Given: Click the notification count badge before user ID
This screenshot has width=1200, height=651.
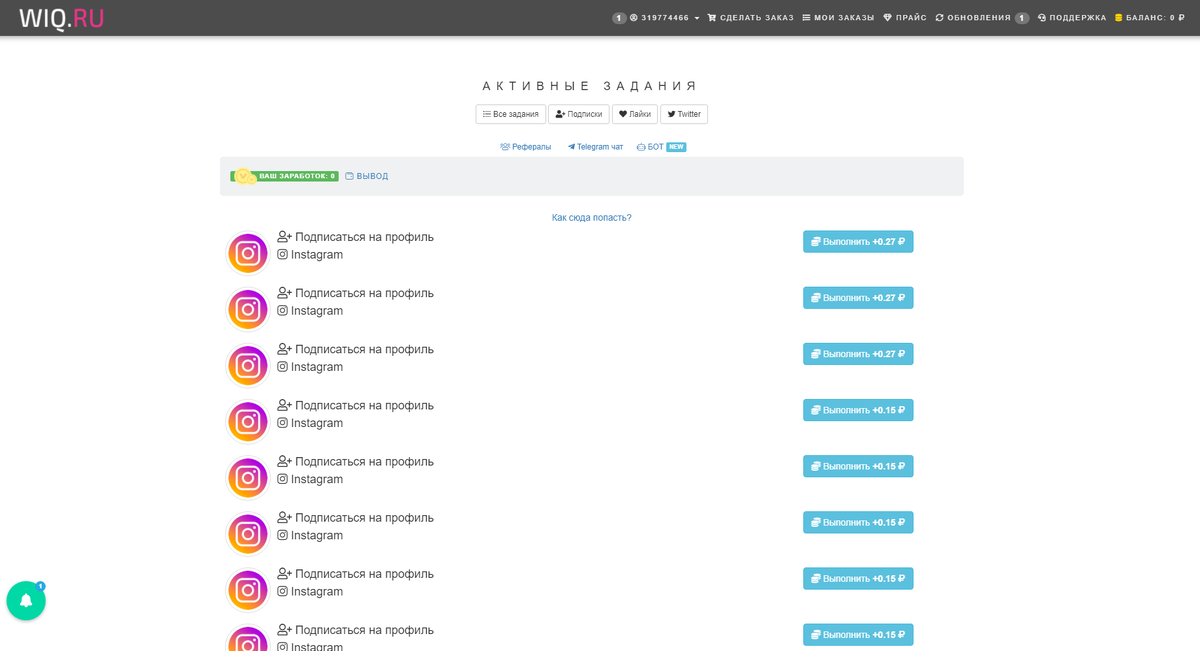Looking at the screenshot, I should [x=619, y=18].
